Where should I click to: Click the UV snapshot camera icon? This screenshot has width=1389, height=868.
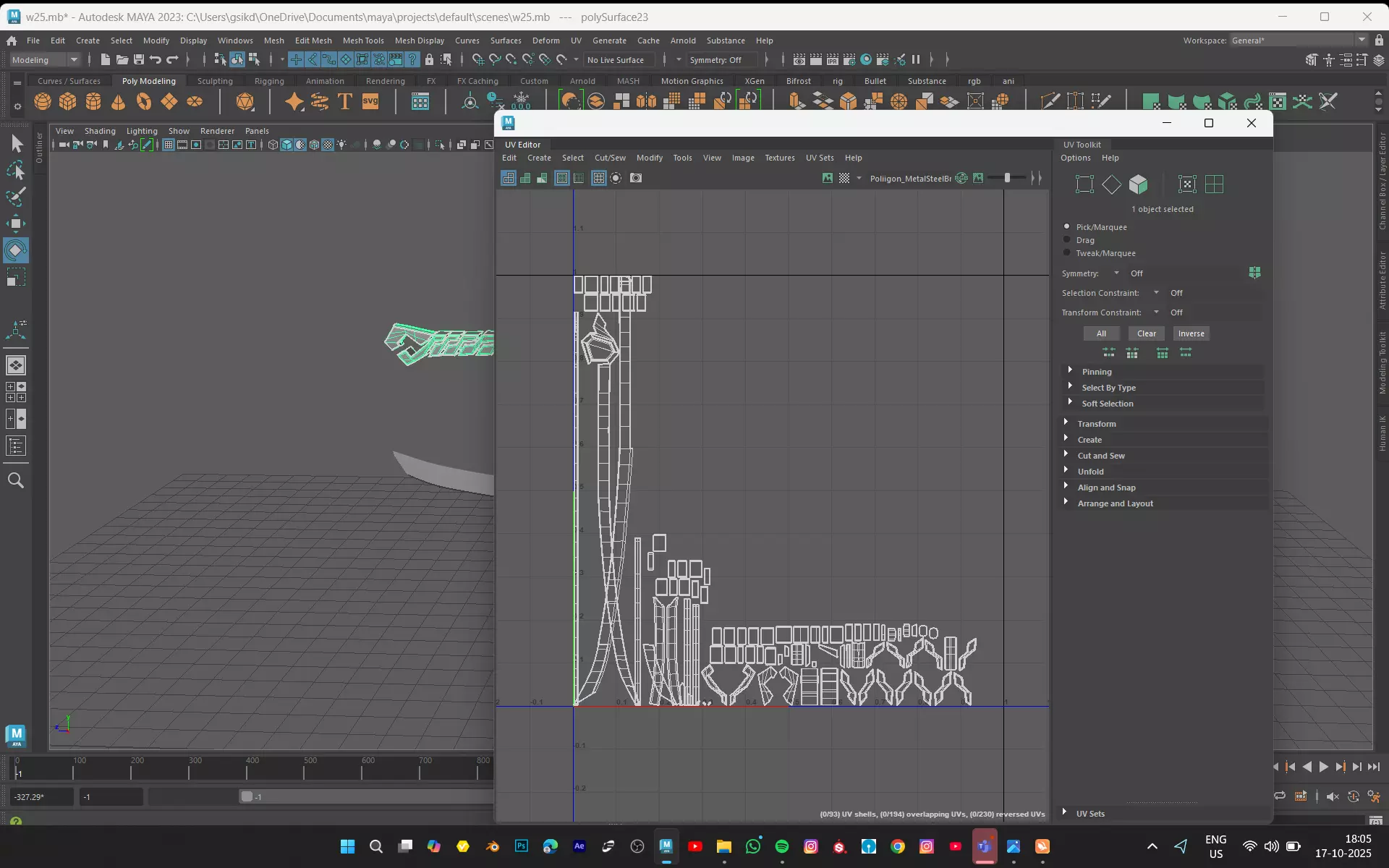tap(636, 178)
